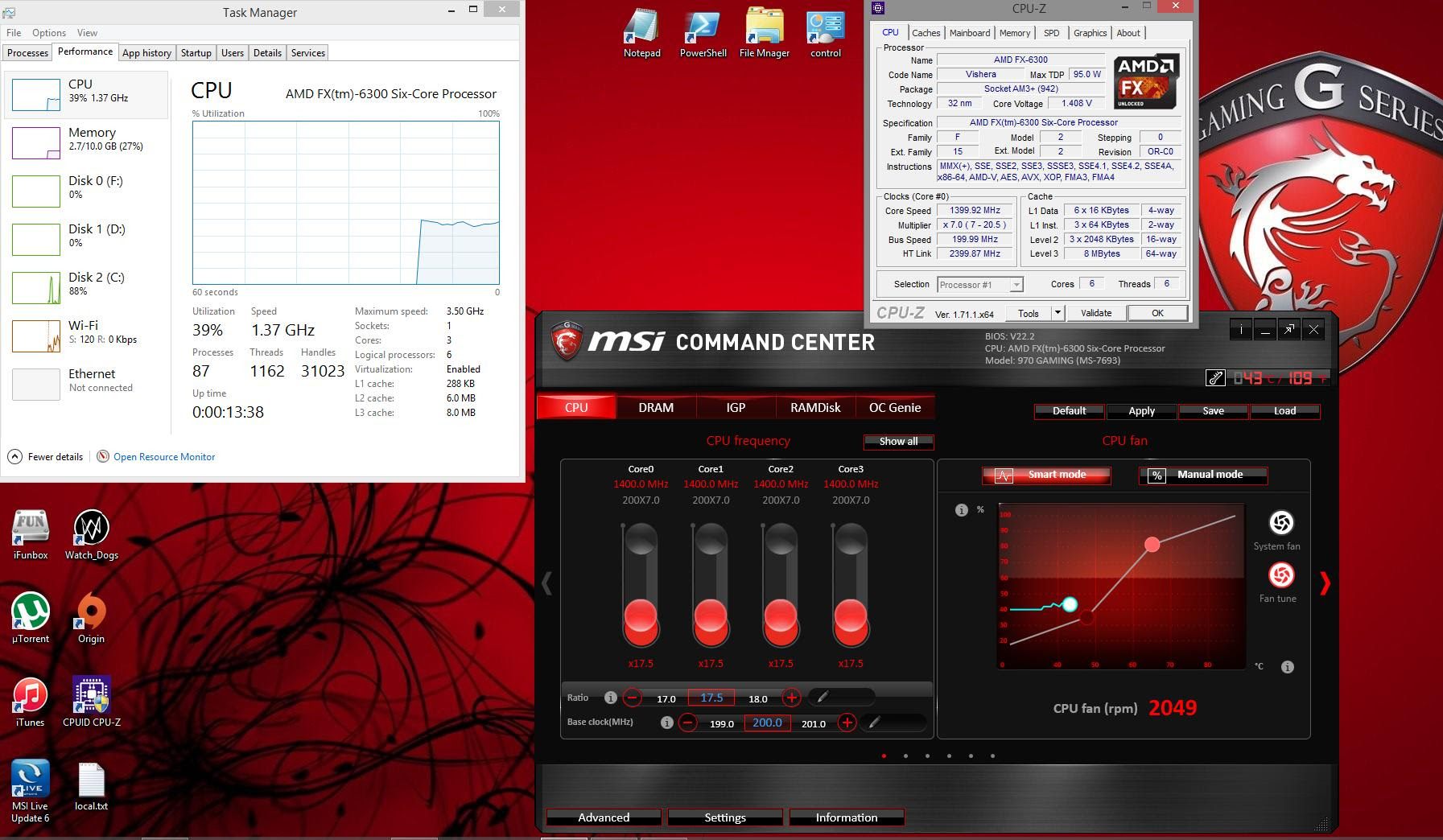Open the Origin desktop icon
The image size is (1443, 840).
tap(91, 619)
